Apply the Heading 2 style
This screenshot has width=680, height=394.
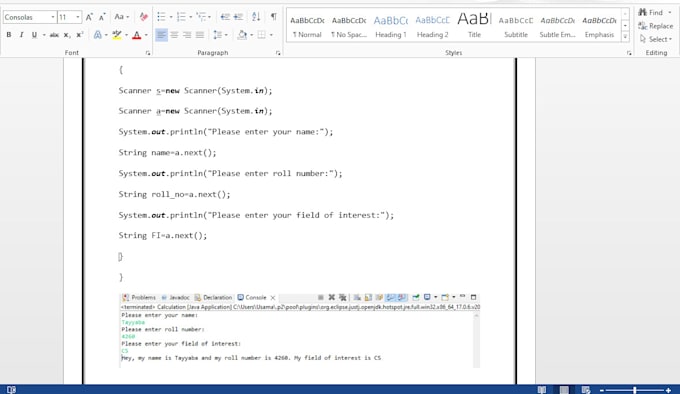432,26
